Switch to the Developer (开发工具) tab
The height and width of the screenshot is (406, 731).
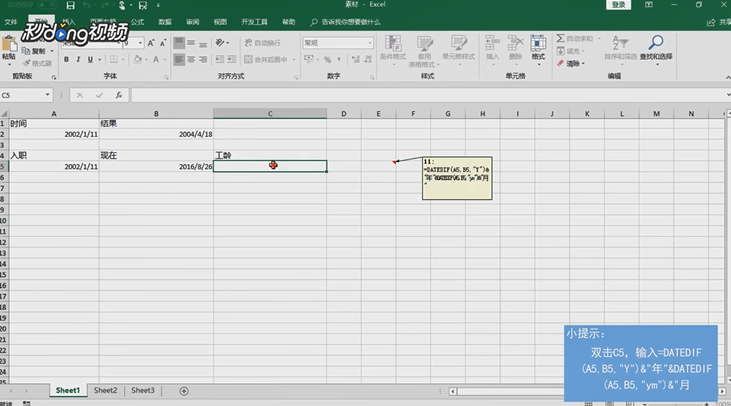coord(254,22)
